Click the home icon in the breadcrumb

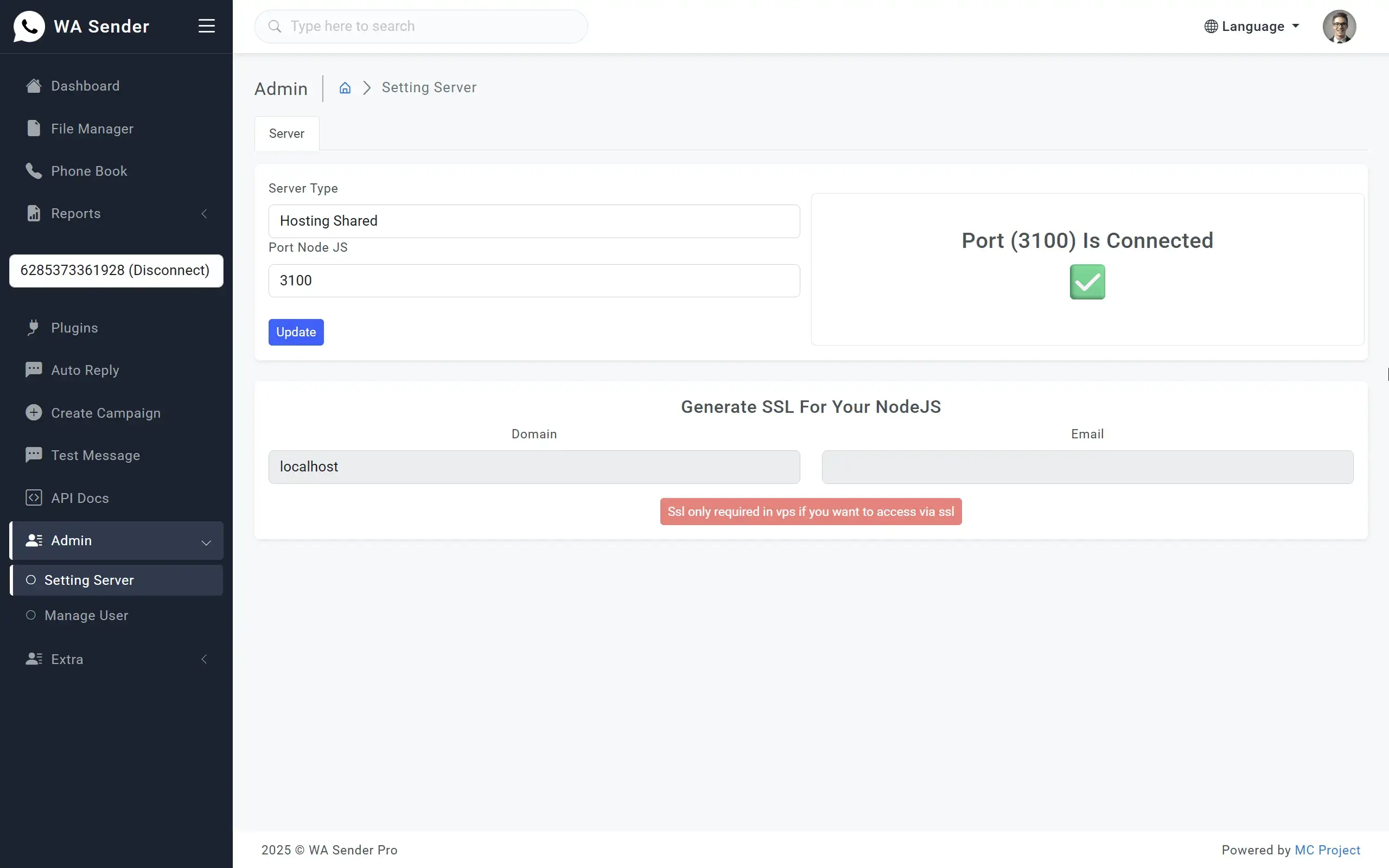(x=345, y=88)
